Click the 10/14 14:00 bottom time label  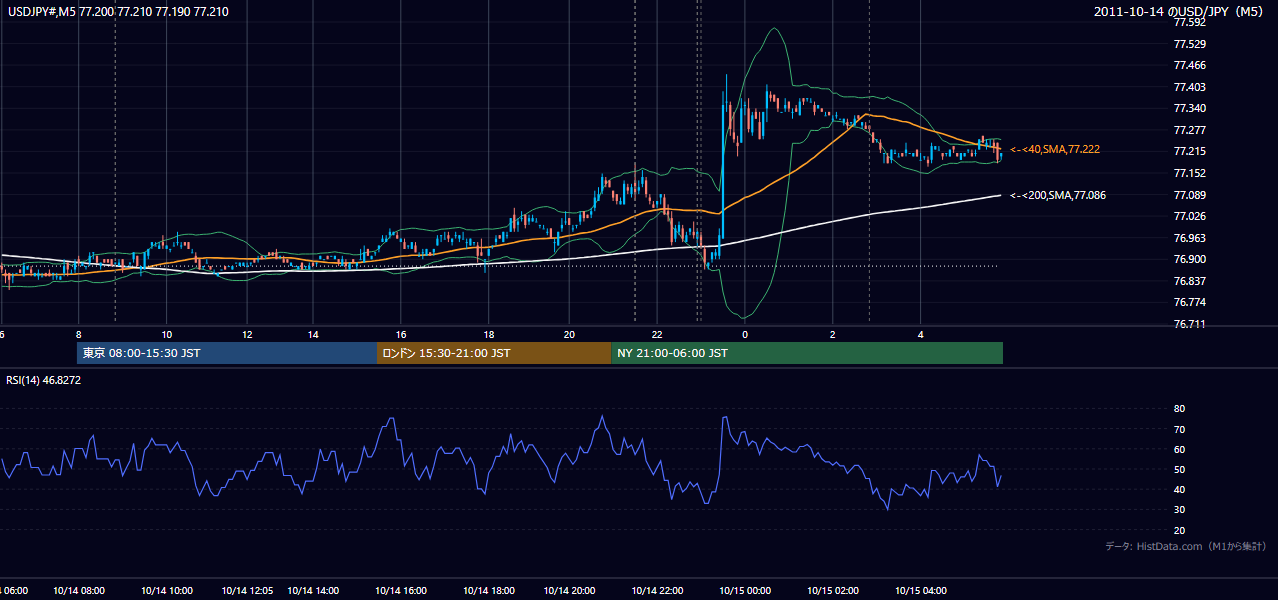[314, 591]
